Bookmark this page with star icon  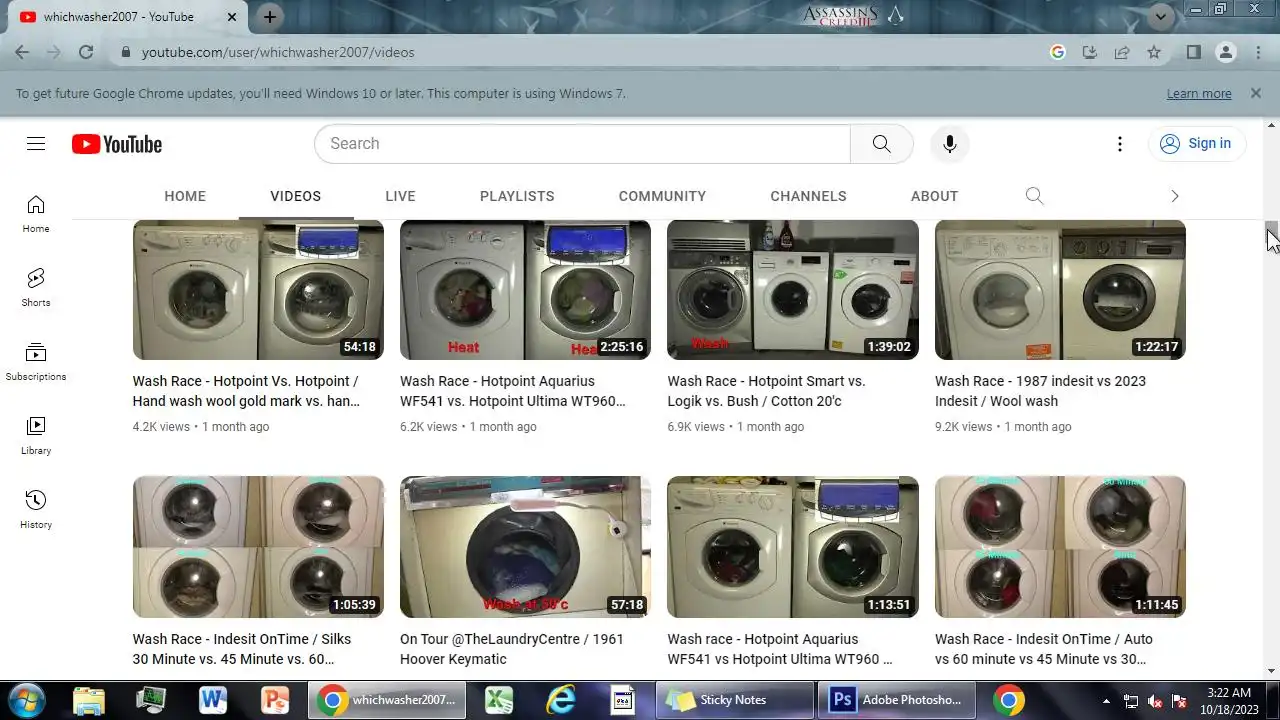1154,52
